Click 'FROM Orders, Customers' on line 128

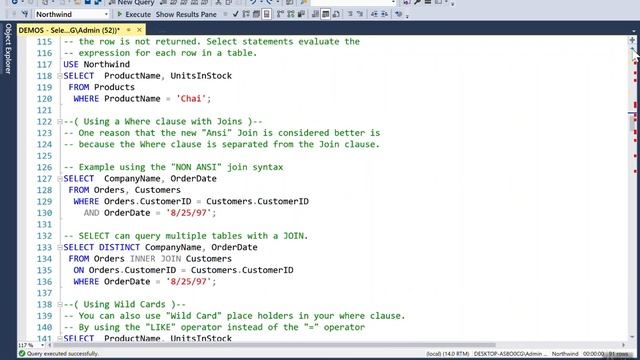point(124,190)
